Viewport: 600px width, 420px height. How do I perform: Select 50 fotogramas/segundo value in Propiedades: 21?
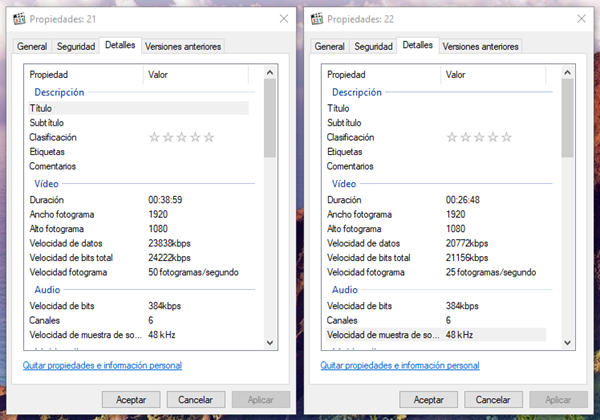tap(193, 272)
